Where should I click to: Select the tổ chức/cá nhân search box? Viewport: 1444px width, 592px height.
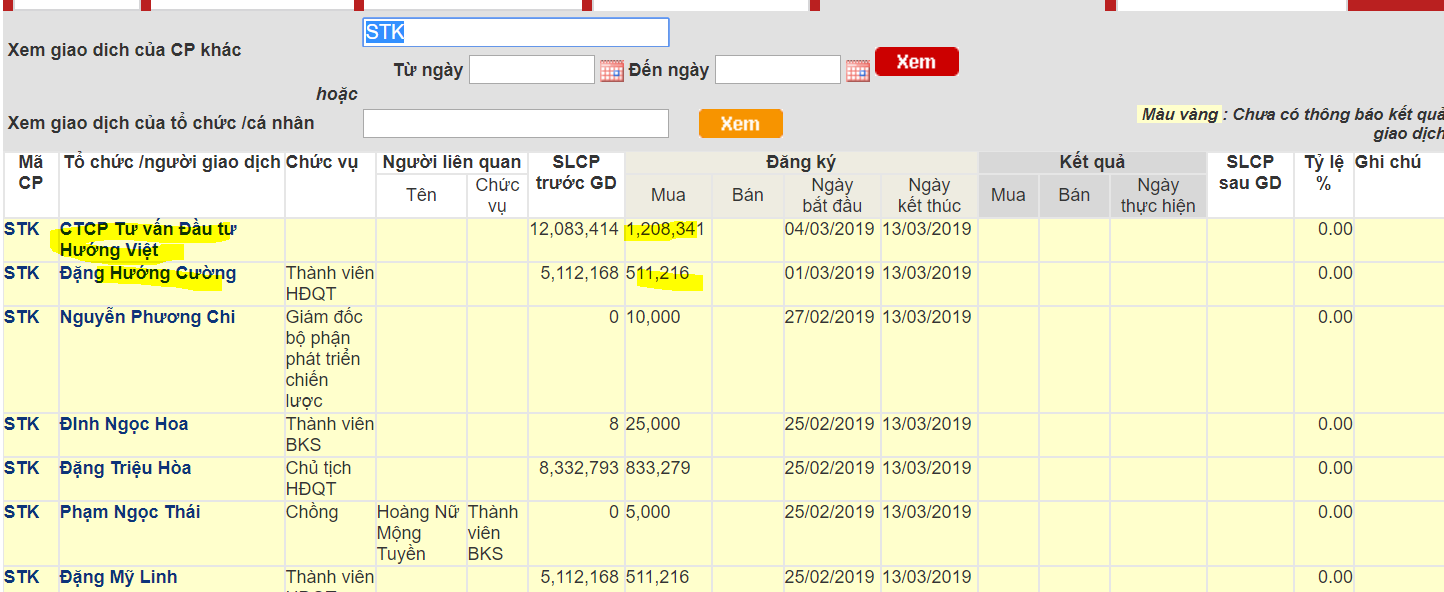point(515,123)
